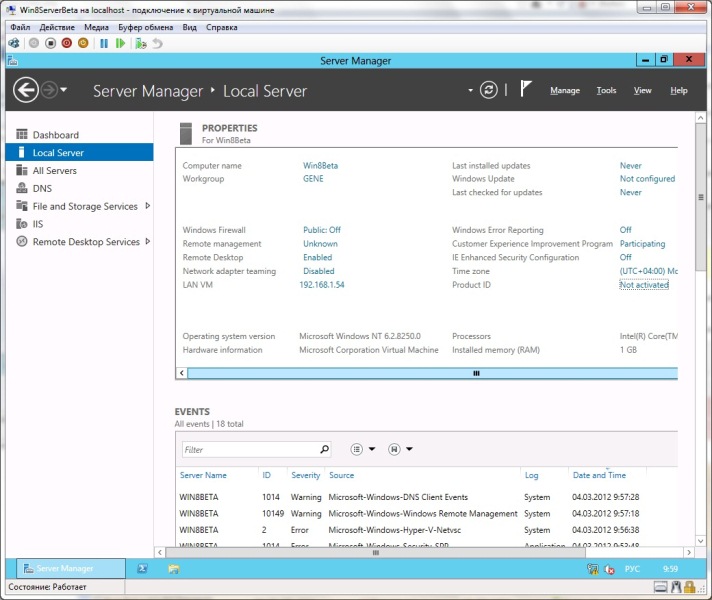Screen dimensions: 712x600
Task: Open the Tools menu
Action: 606,91
